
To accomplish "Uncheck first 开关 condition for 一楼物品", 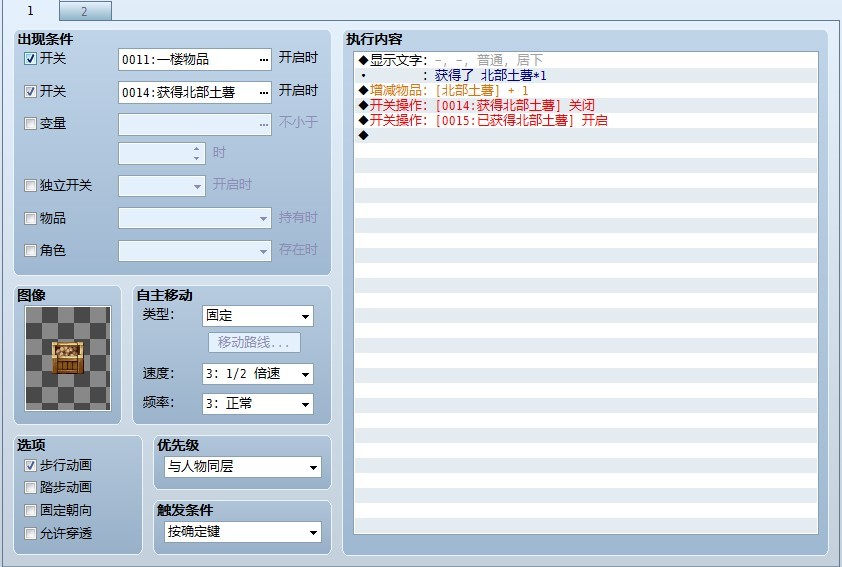I will point(31,59).
